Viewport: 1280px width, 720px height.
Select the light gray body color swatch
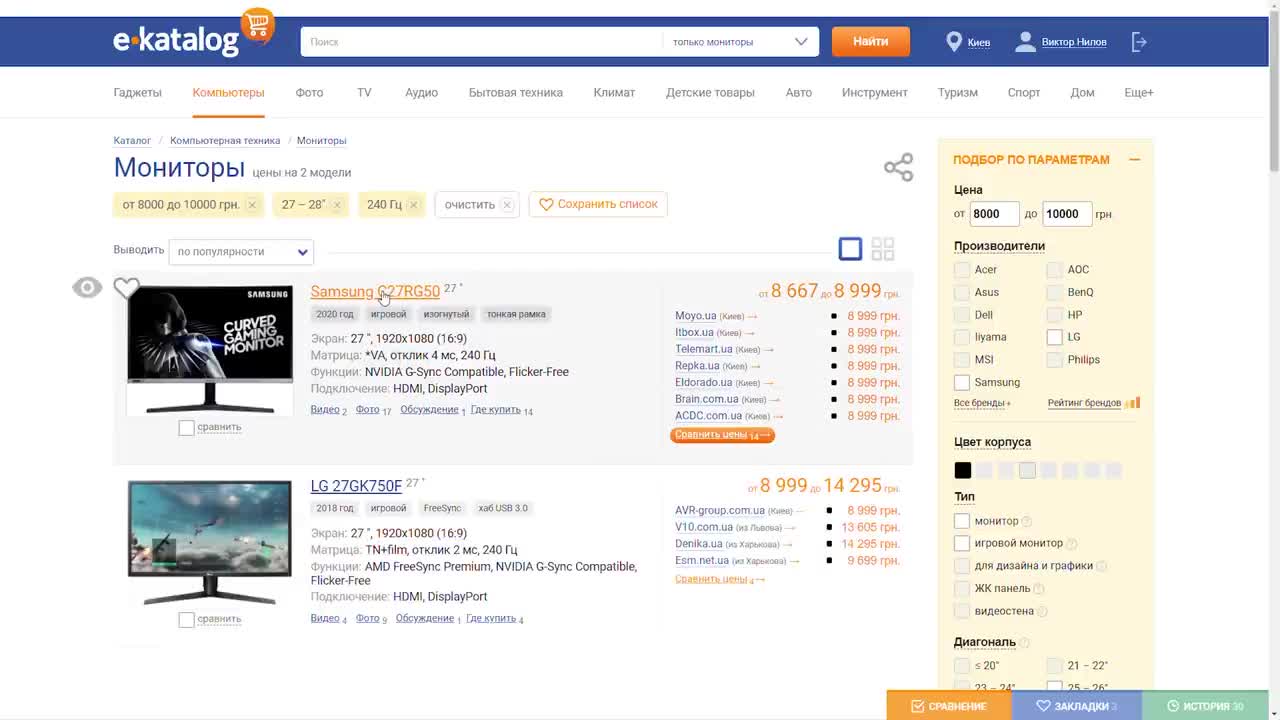coord(1027,470)
